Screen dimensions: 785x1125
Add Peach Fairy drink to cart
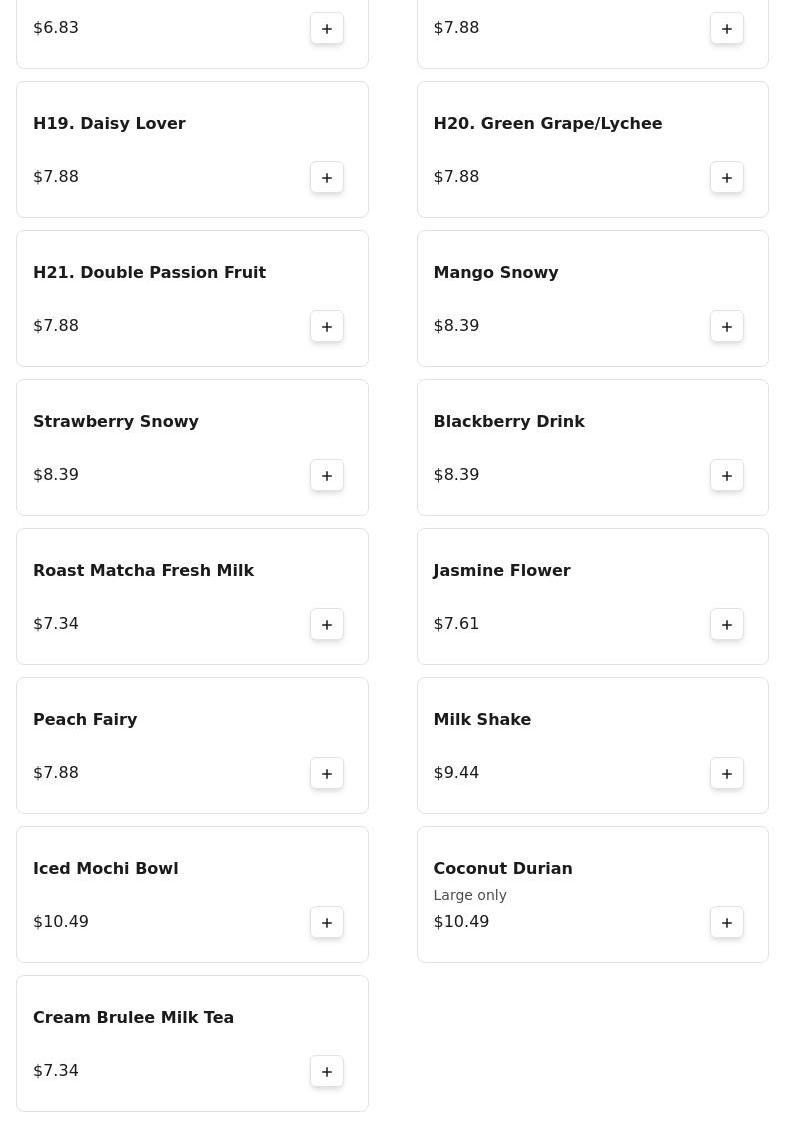(x=327, y=774)
